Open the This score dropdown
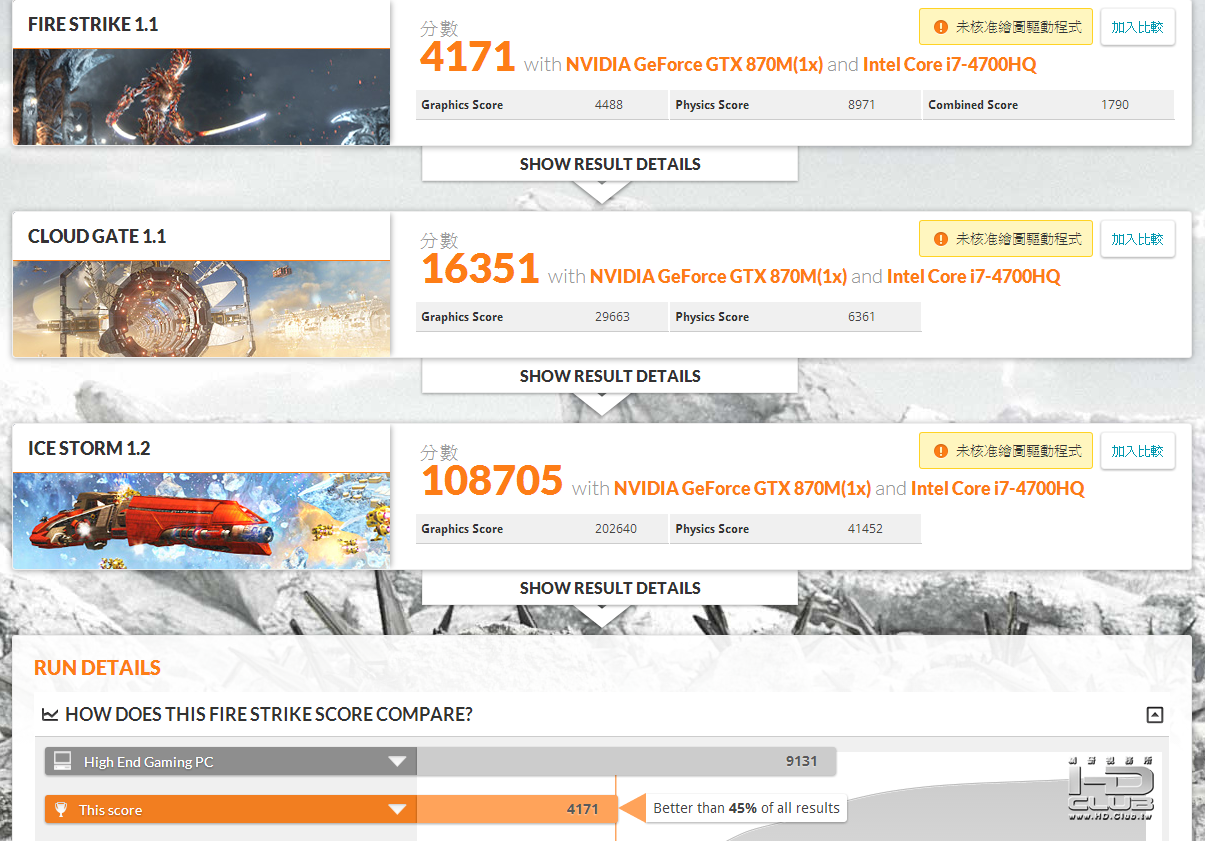1205x841 pixels. [397, 810]
